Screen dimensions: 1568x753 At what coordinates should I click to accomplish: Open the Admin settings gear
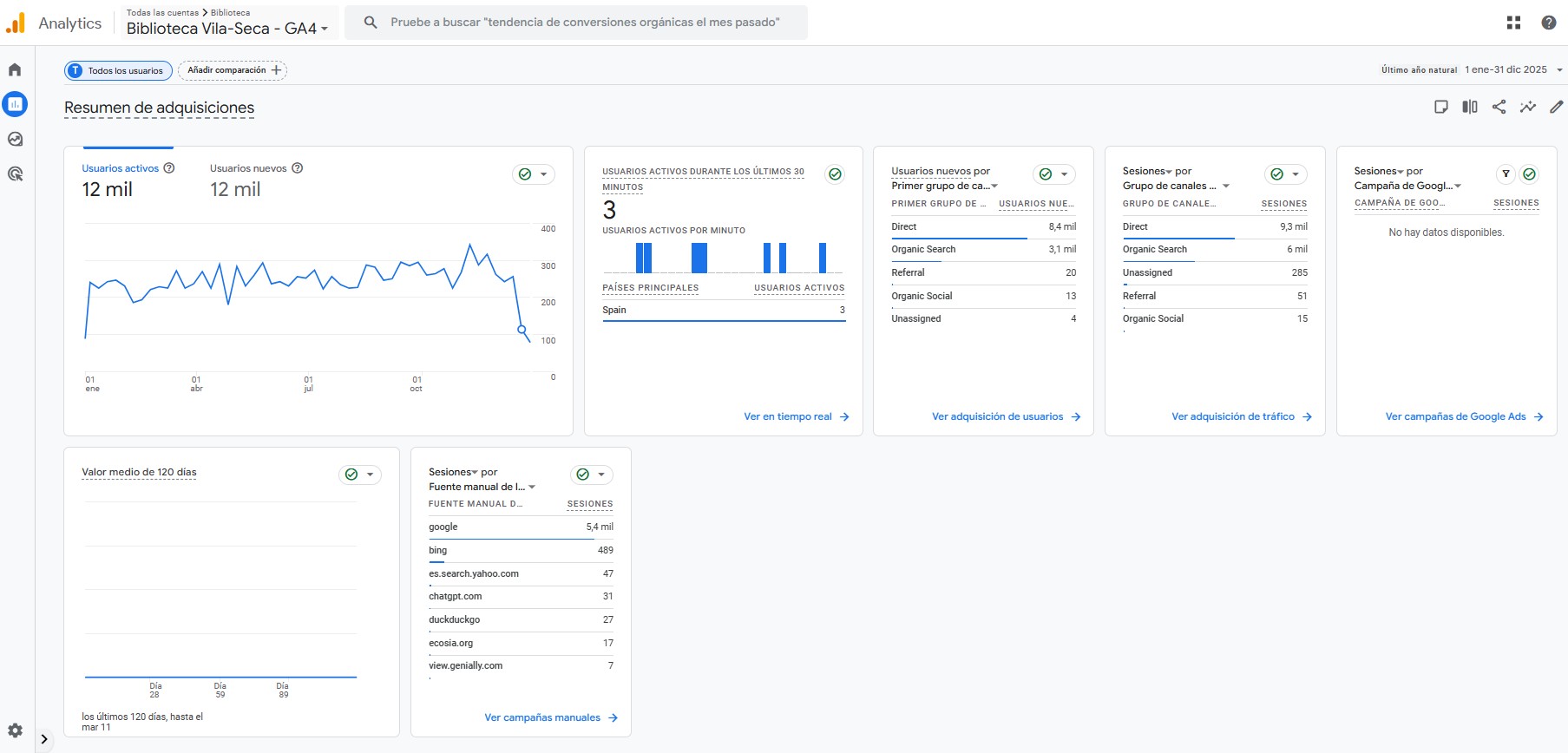point(15,730)
